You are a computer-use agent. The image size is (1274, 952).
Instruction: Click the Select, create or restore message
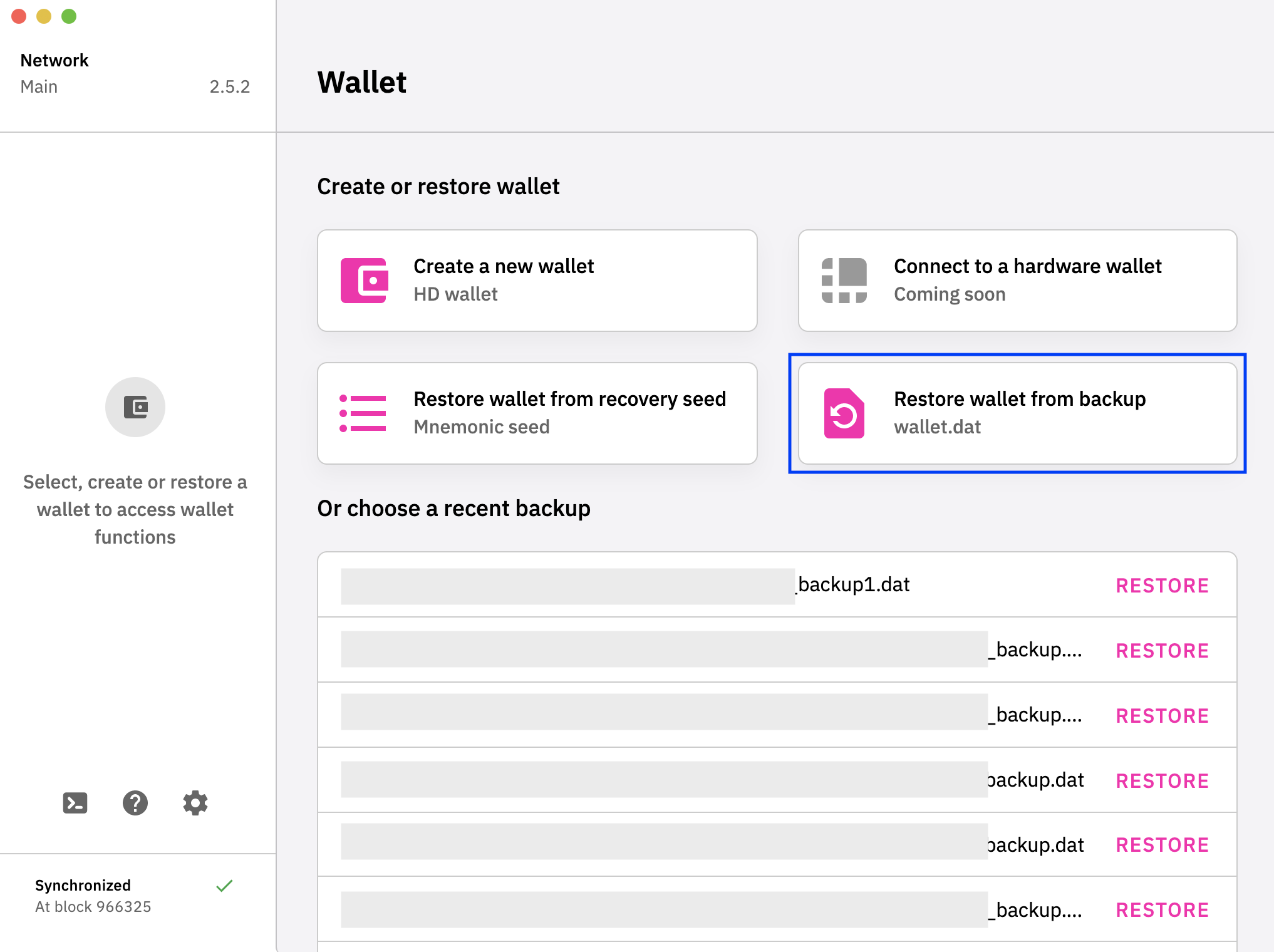tap(135, 509)
